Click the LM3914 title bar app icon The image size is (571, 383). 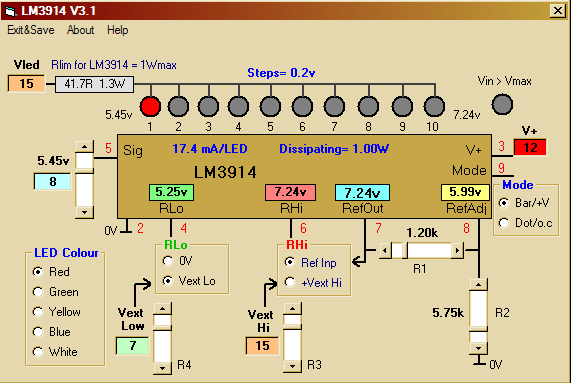coord(10,11)
